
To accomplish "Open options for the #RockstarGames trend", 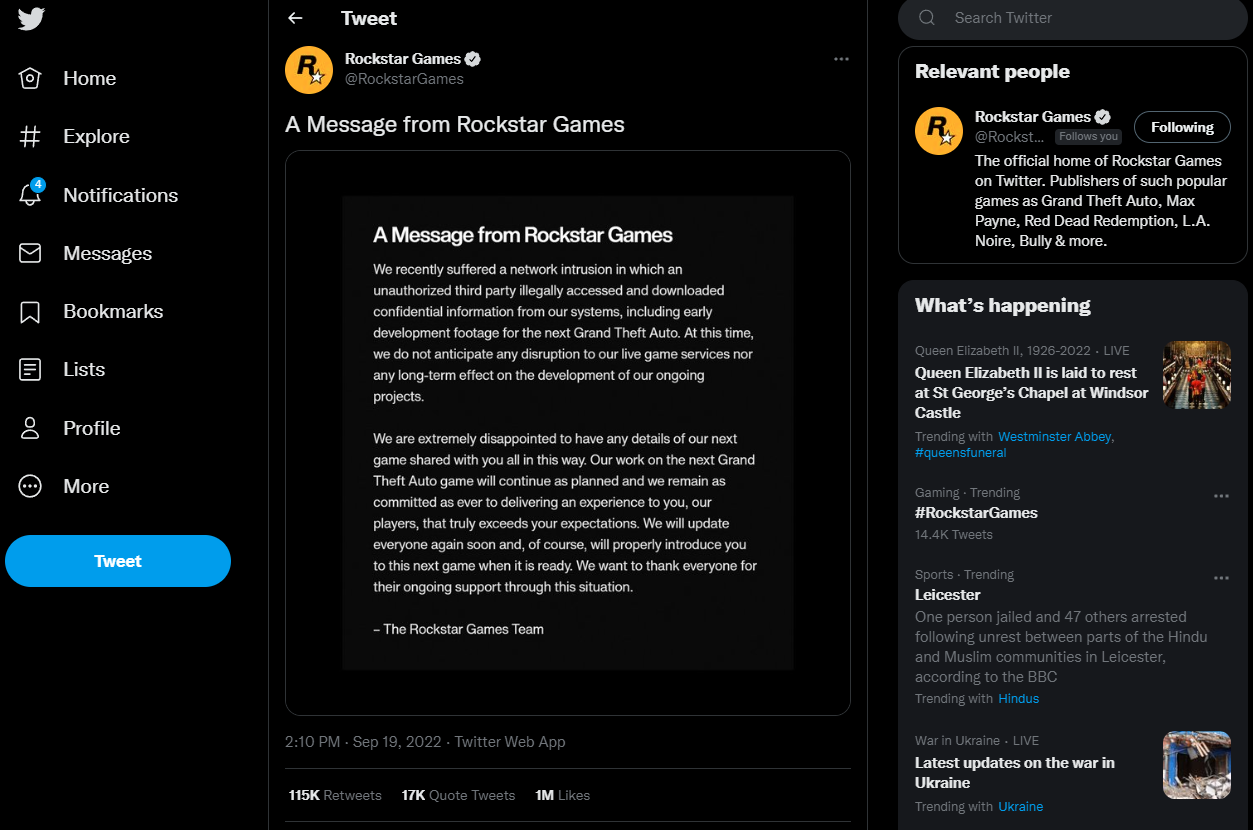I will click(1221, 495).
